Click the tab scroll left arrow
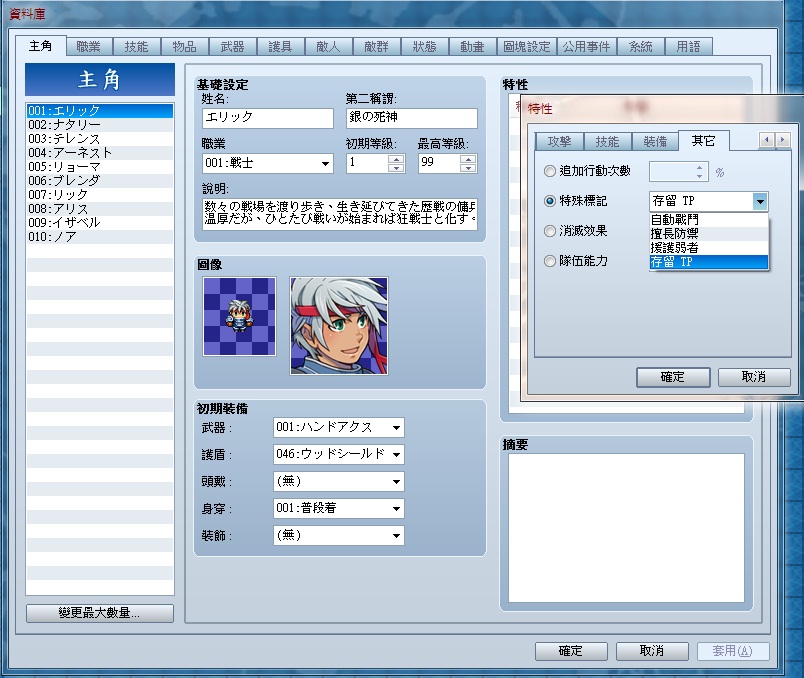This screenshot has width=804, height=678. pos(767,139)
